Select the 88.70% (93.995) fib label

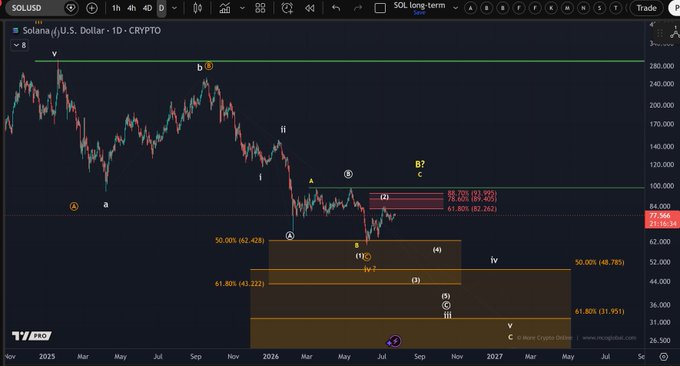(472, 193)
